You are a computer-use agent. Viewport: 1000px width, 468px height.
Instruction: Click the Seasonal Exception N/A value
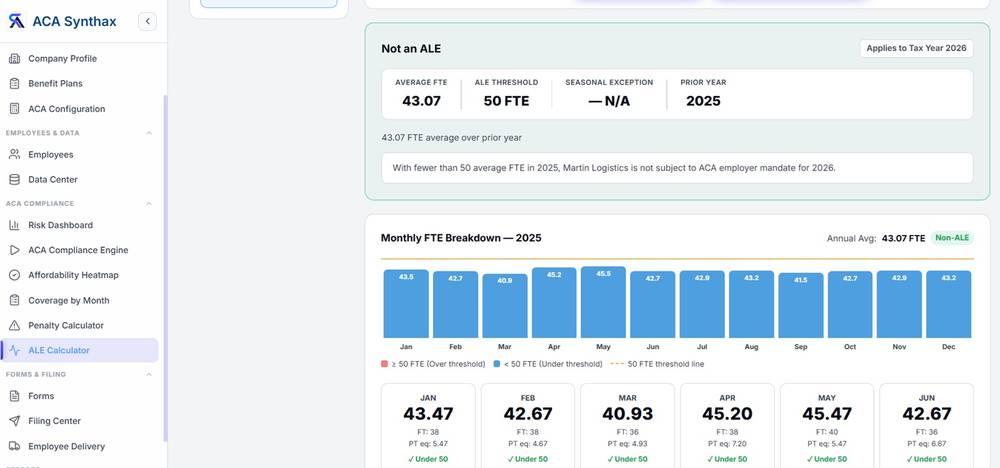pos(609,101)
